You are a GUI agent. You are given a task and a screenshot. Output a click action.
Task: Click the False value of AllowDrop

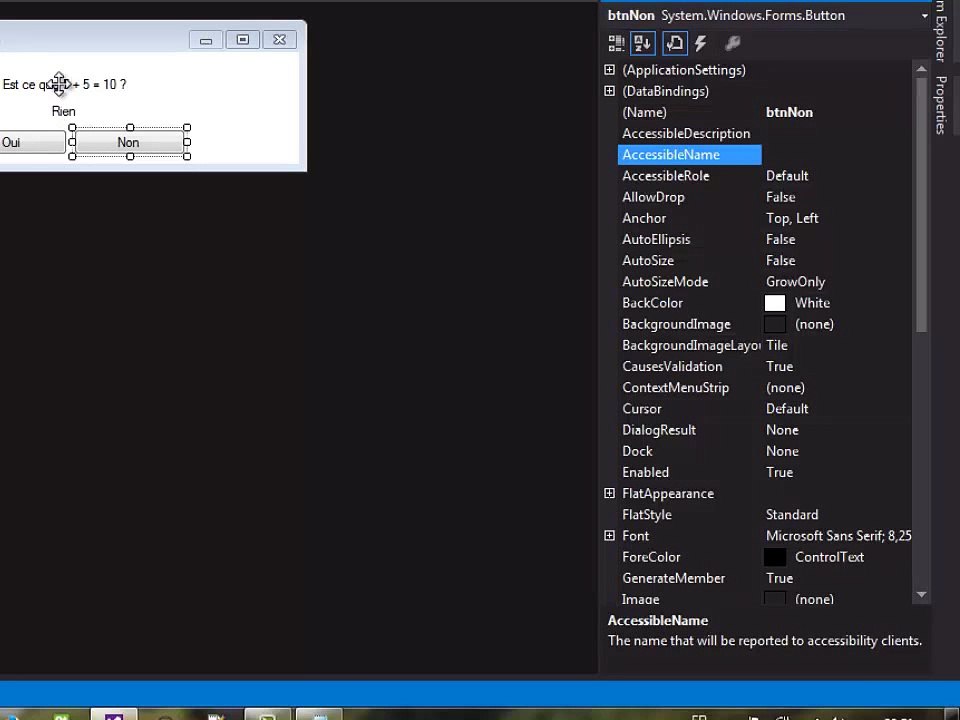[781, 197]
